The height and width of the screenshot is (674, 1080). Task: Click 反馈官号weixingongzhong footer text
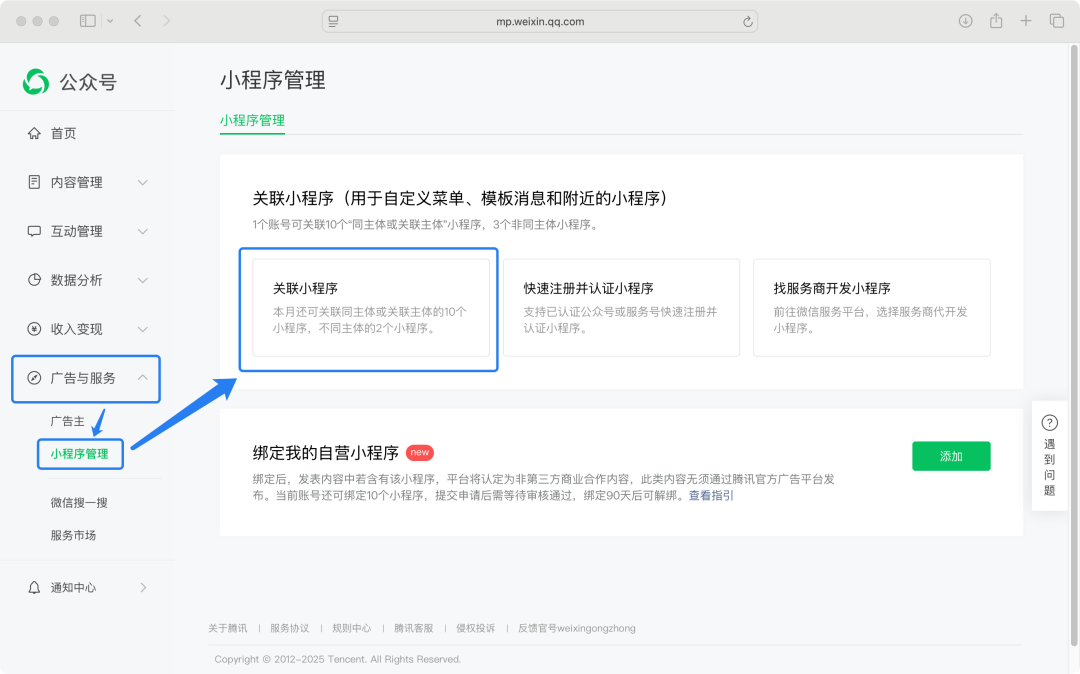pyautogui.click(x=577, y=628)
